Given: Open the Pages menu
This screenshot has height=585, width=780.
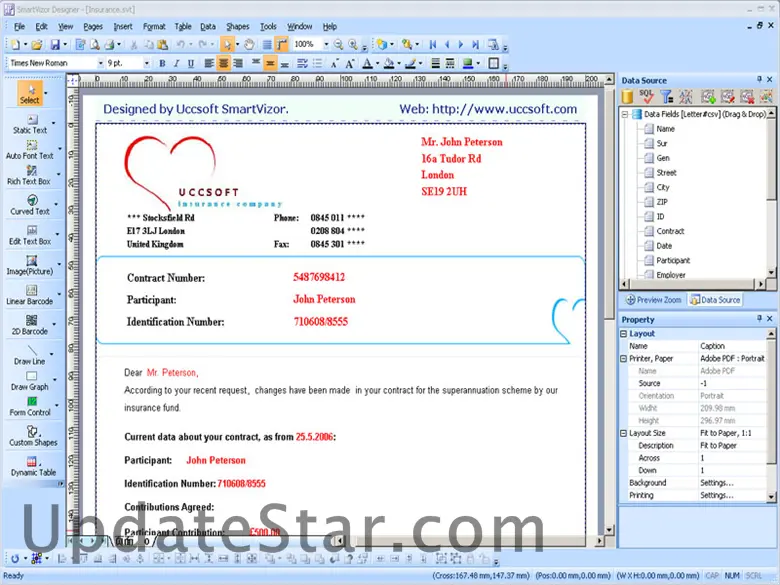Looking at the screenshot, I should (93, 26).
